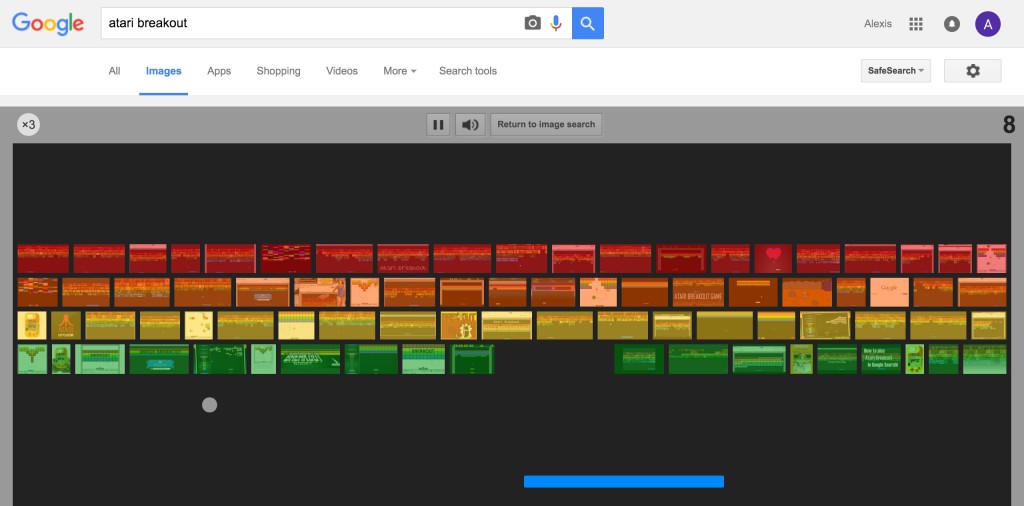Screen dimensions: 1024x506
Task: Click the green How to play brick
Action: click(x=881, y=359)
